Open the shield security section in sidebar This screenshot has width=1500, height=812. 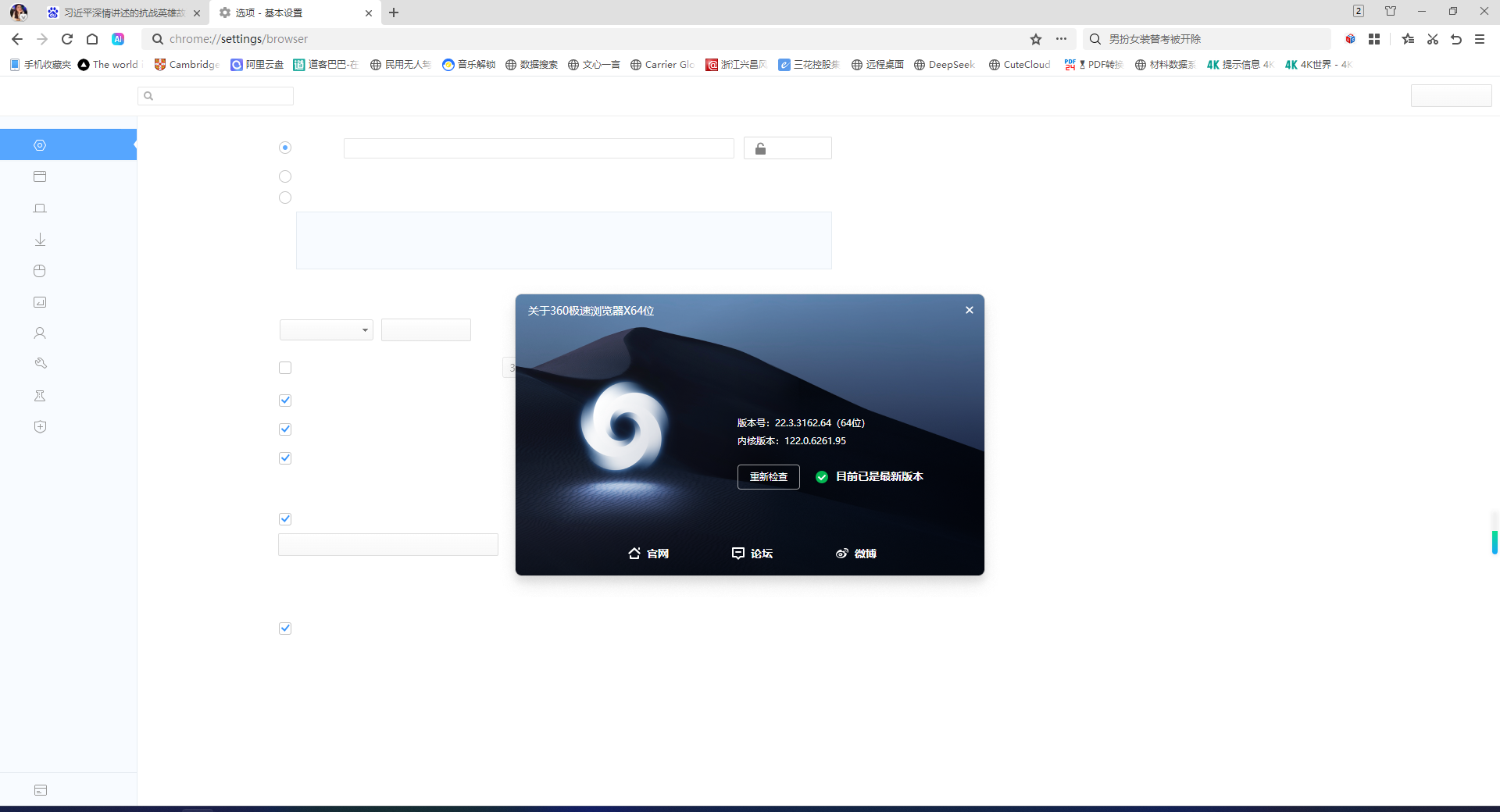(40, 427)
